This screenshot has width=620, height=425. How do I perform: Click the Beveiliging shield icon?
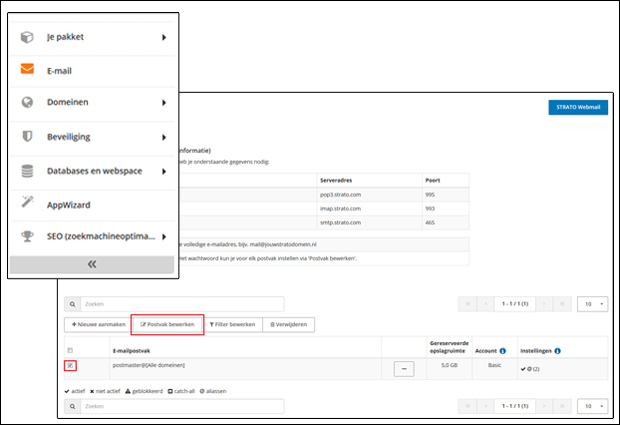coord(27,136)
